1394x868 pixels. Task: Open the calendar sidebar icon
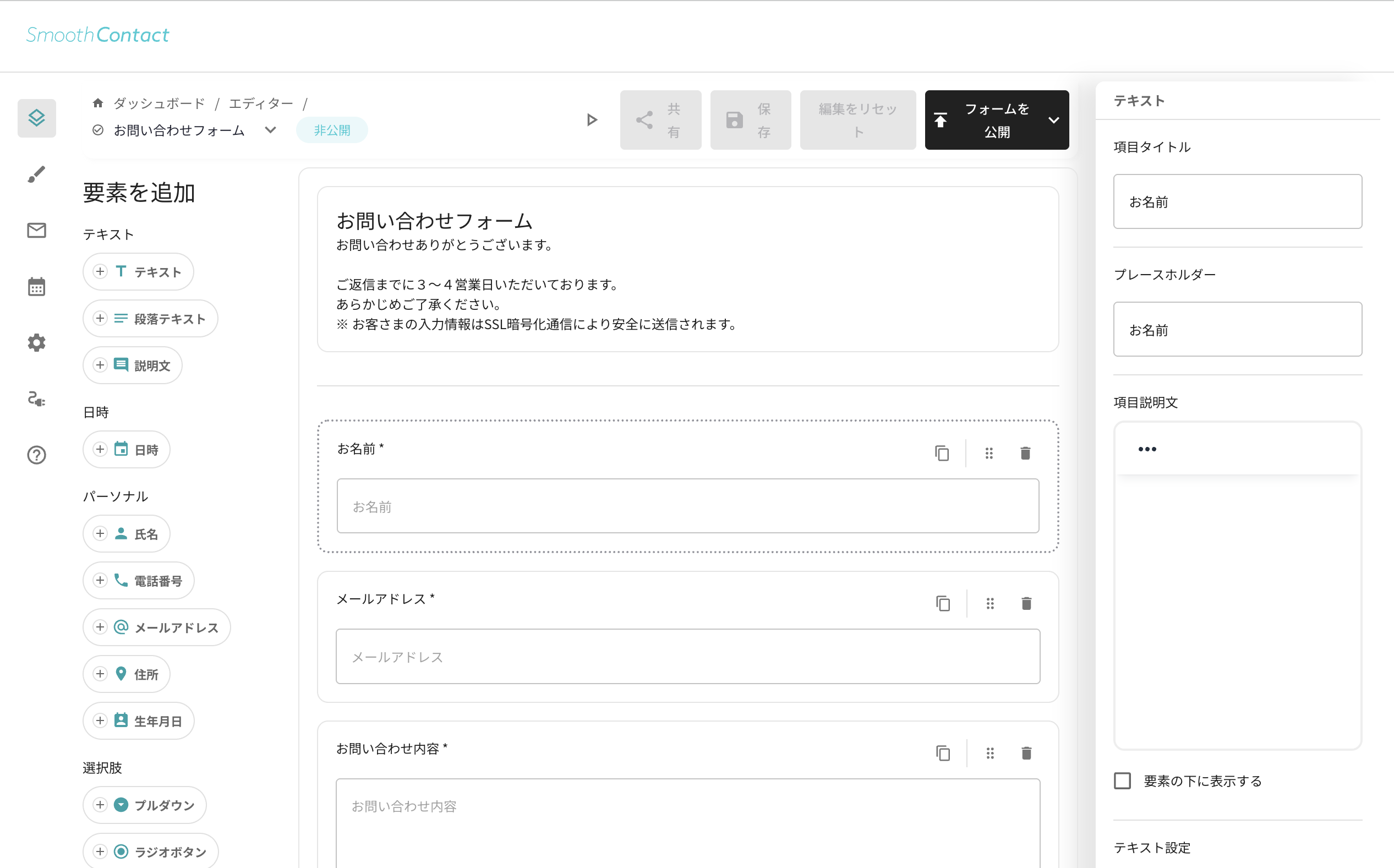[37, 286]
